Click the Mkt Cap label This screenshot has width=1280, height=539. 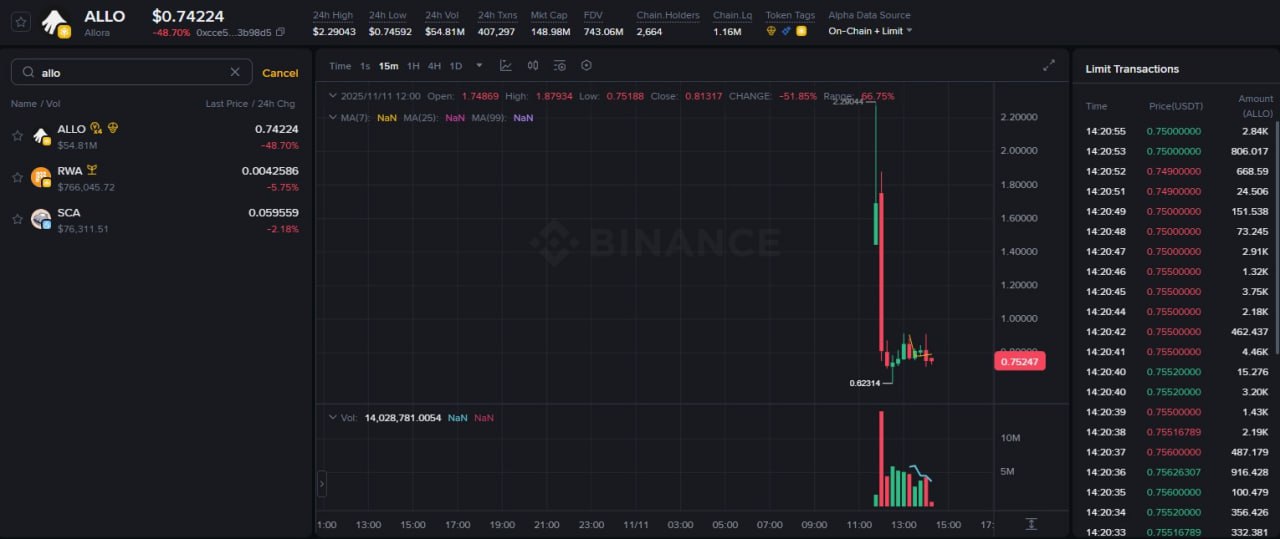549,16
